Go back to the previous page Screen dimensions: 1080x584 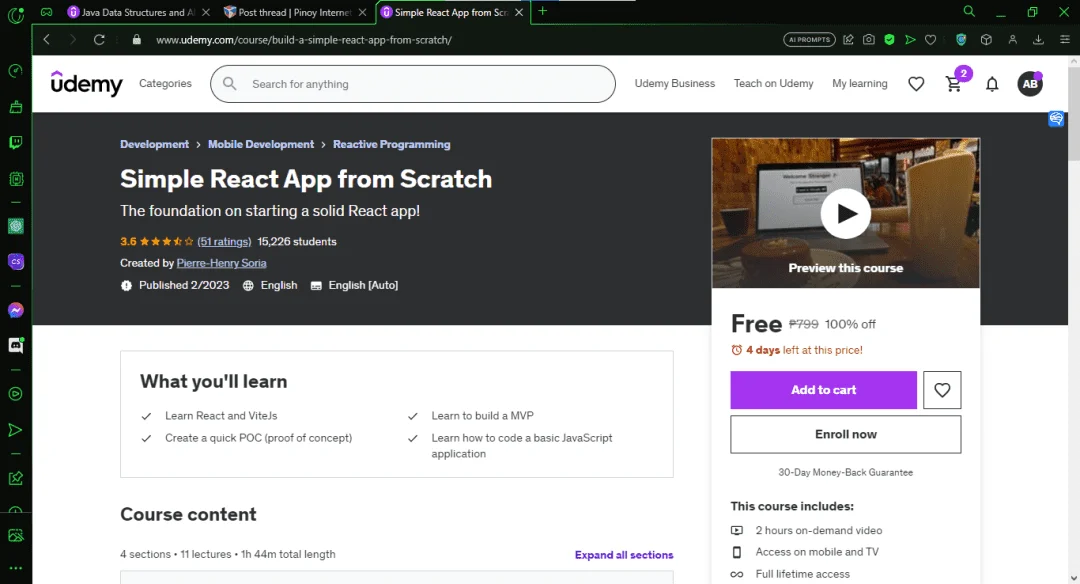(47, 39)
